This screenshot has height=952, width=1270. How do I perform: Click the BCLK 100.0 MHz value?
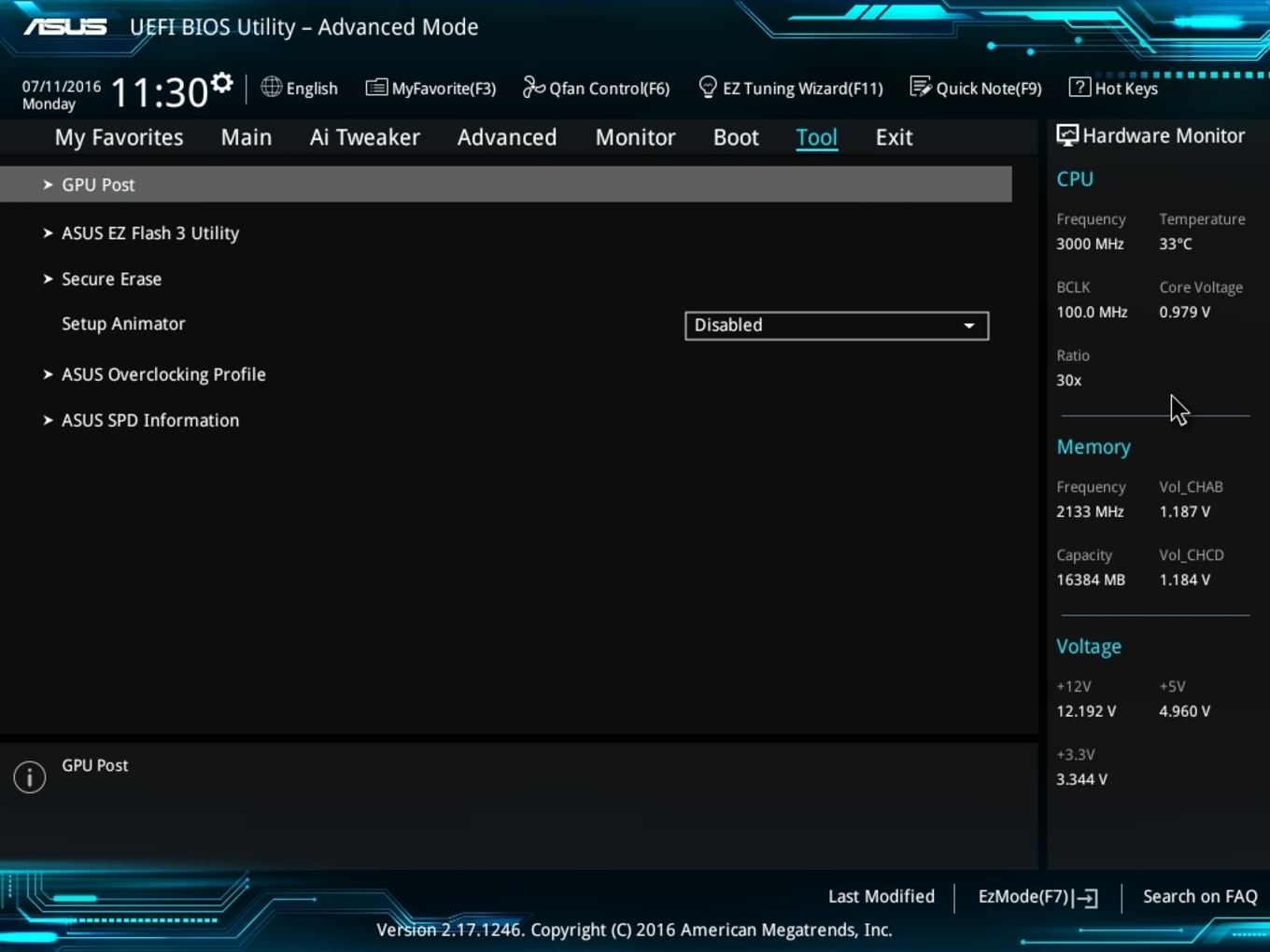tap(1092, 312)
